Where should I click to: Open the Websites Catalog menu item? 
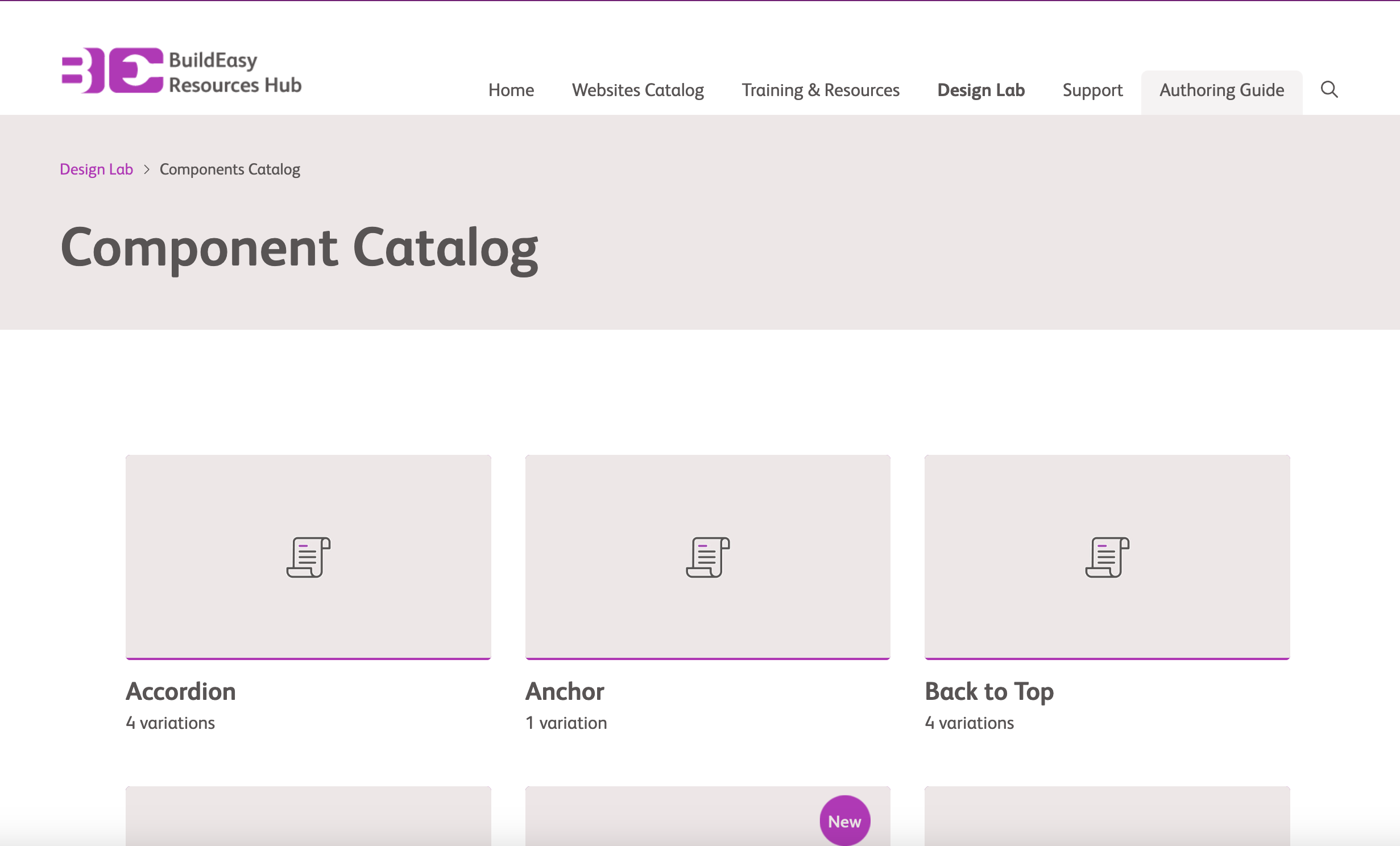[637, 90]
